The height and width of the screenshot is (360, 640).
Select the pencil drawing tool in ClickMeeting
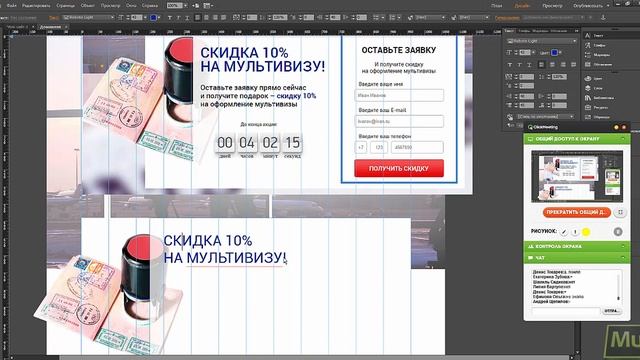click(564, 232)
